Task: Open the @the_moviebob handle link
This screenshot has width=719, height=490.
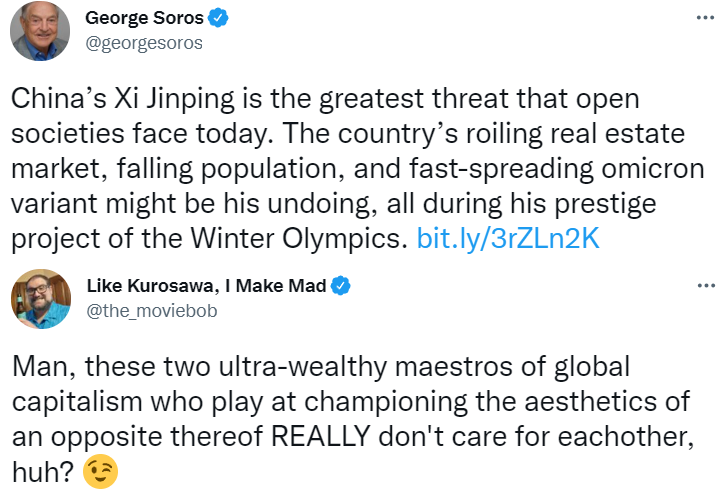Action: tap(152, 311)
